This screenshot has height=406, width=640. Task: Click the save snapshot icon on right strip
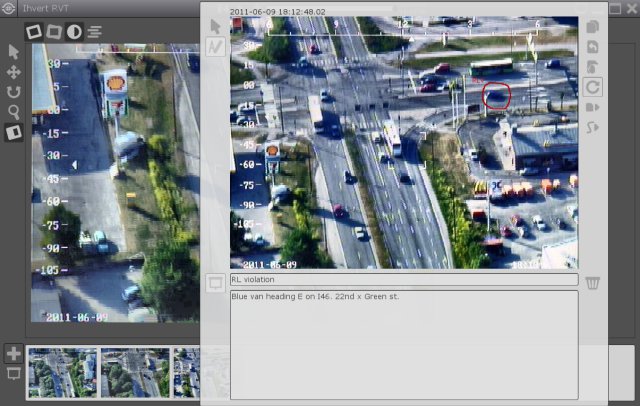click(x=592, y=47)
